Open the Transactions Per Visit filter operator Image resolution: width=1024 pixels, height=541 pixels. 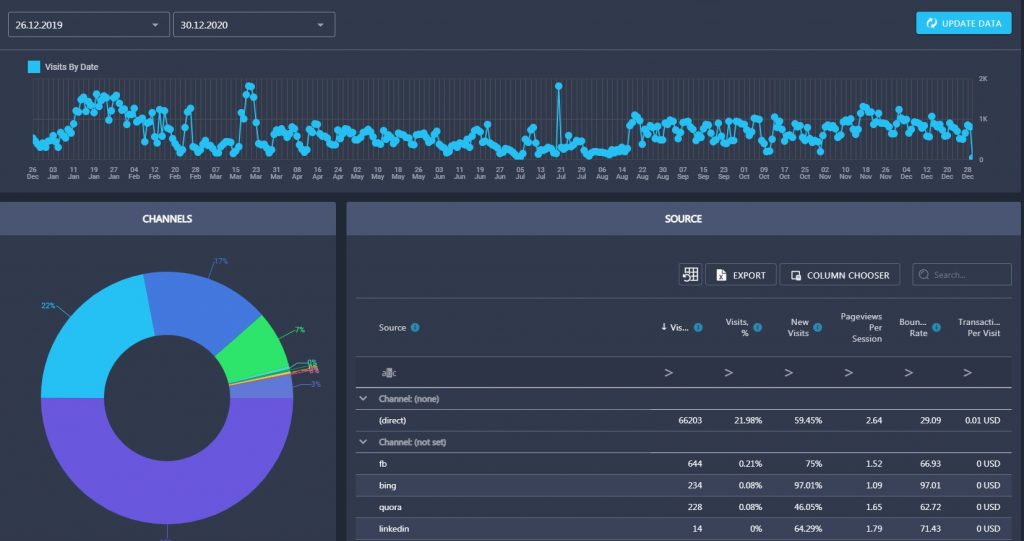point(968,373)
